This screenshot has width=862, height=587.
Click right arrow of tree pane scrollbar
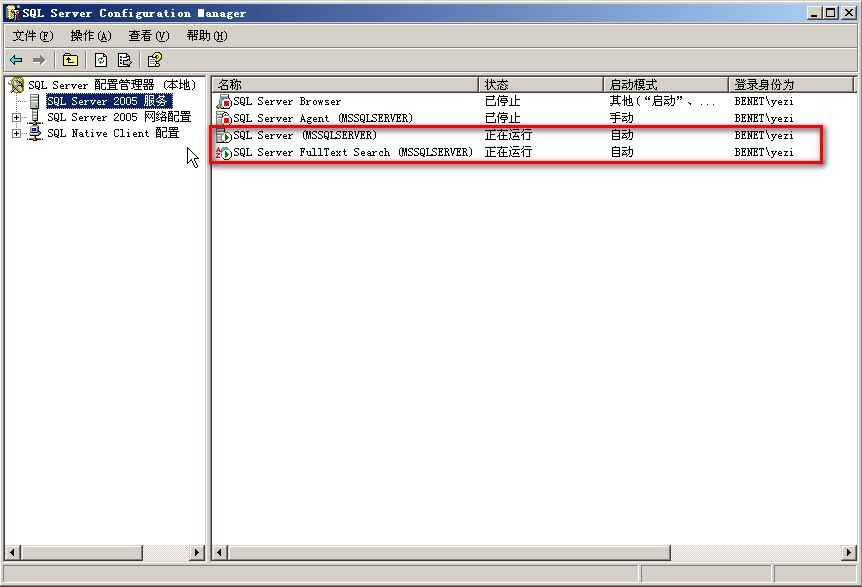(197, 552)
